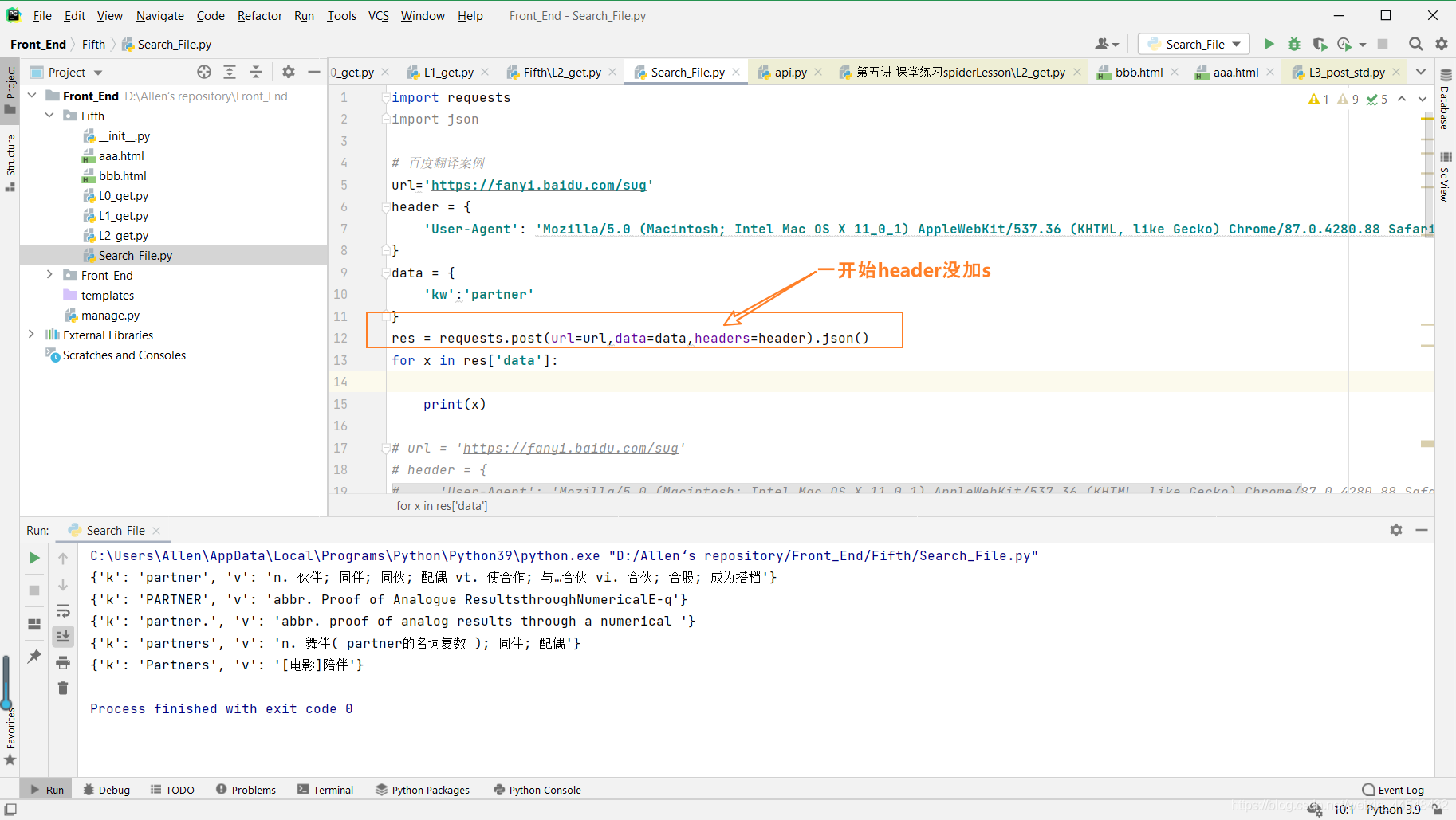The width and height of the screenshot is (1456, 820).
Task: Click the Python 3.9 interpreter selector
Action: 1393,809
